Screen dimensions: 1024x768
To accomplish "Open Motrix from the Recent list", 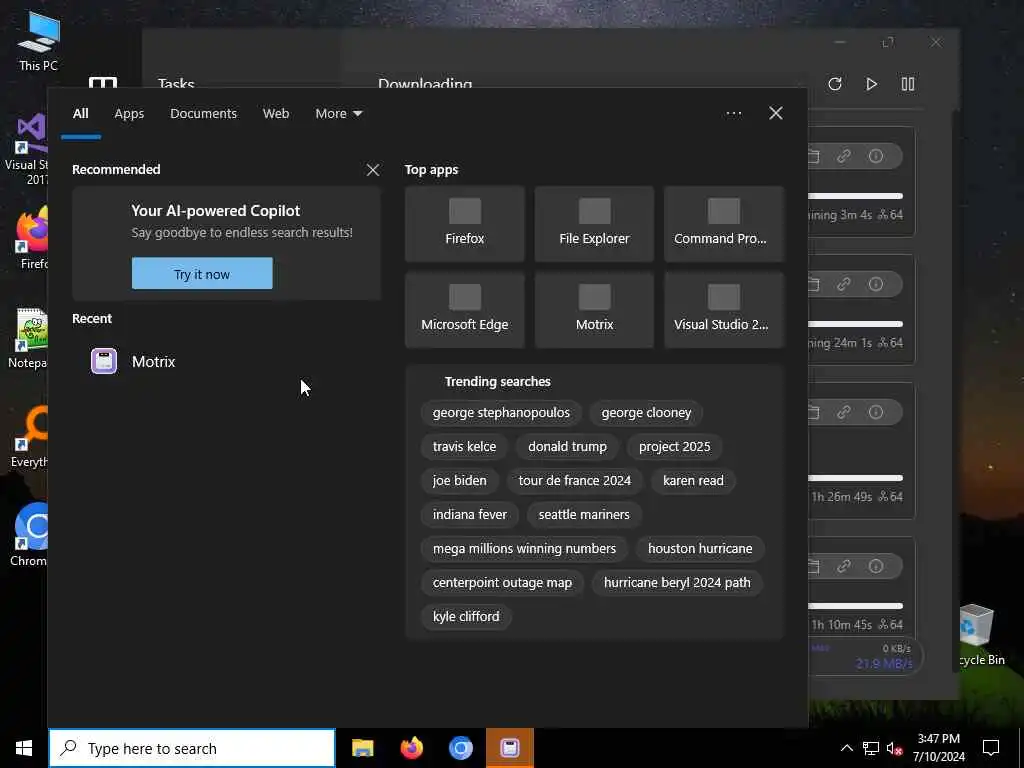I will 226,361.
